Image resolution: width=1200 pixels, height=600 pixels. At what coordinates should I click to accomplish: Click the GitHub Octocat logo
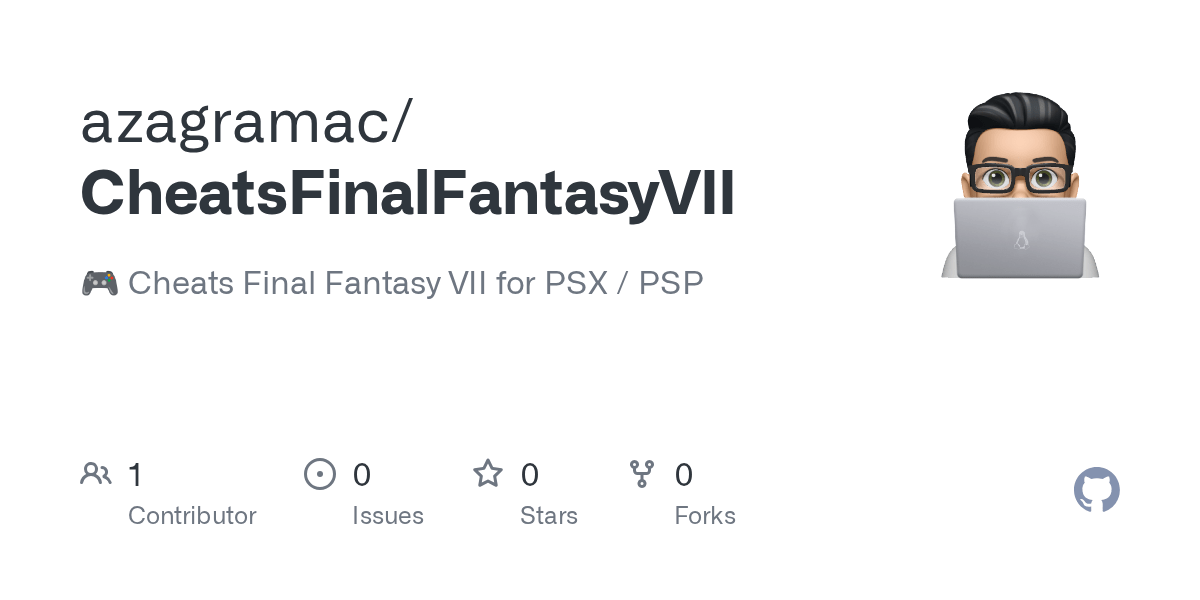pos(1096,490)
